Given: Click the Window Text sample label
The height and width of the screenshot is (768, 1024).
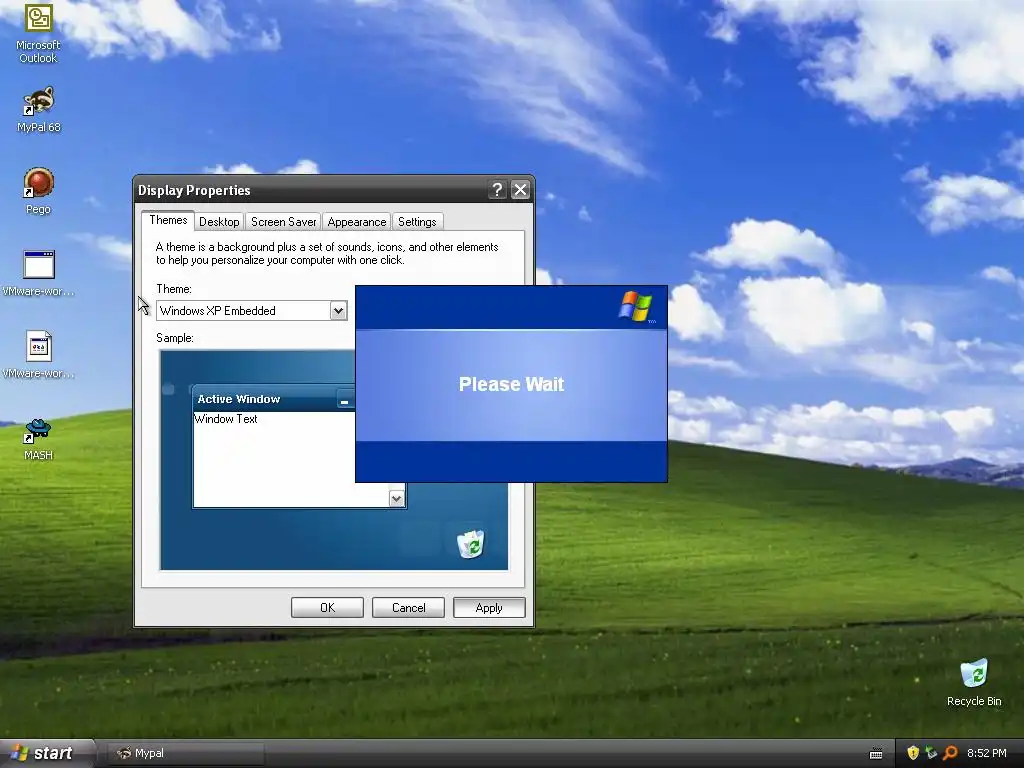Looking at the screenshot, I should (226, 419).
